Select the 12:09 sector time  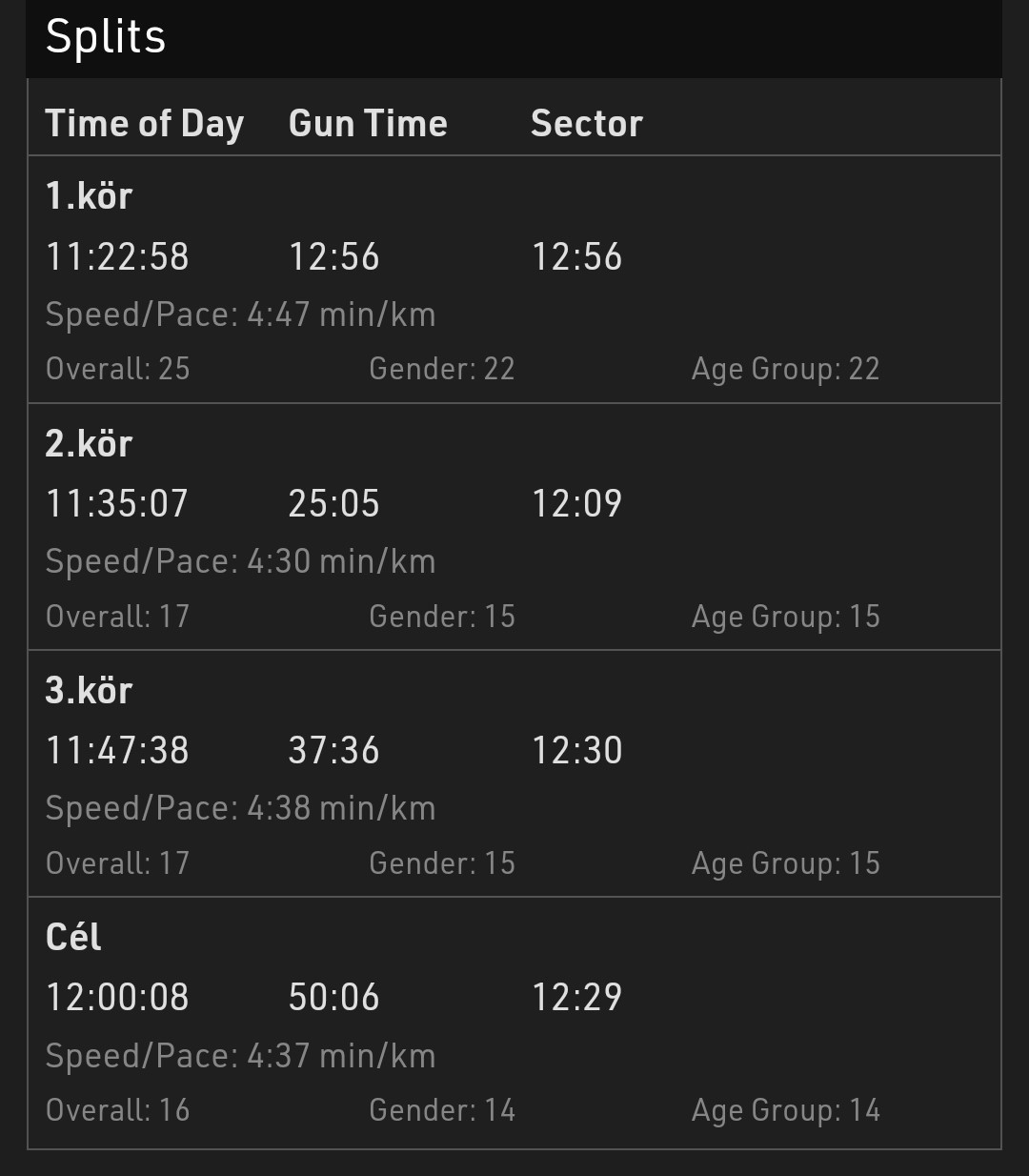coord(576,504)
